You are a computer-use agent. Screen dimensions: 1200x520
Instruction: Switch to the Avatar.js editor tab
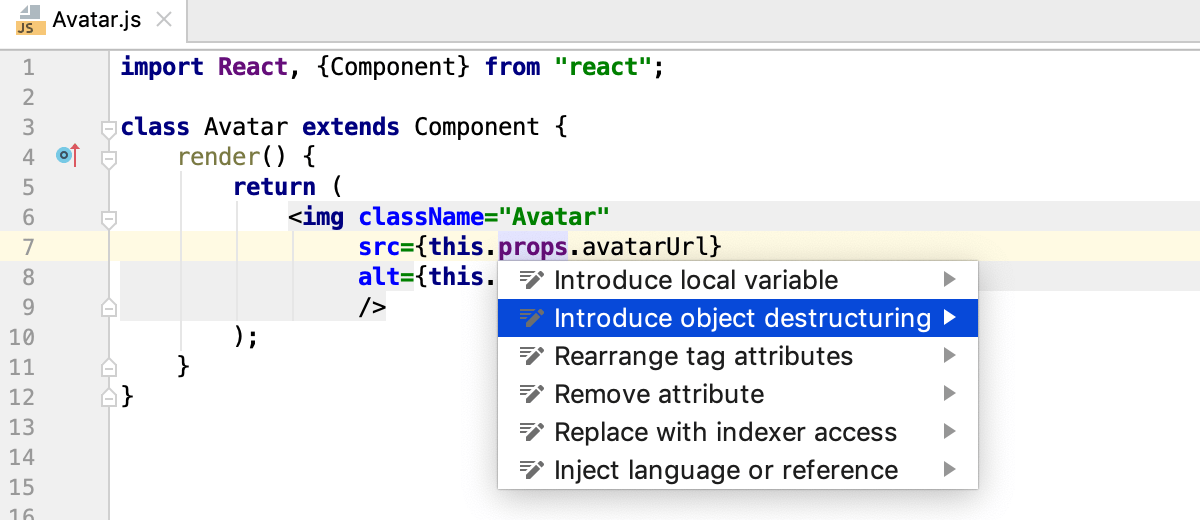[x=95, y=20]
